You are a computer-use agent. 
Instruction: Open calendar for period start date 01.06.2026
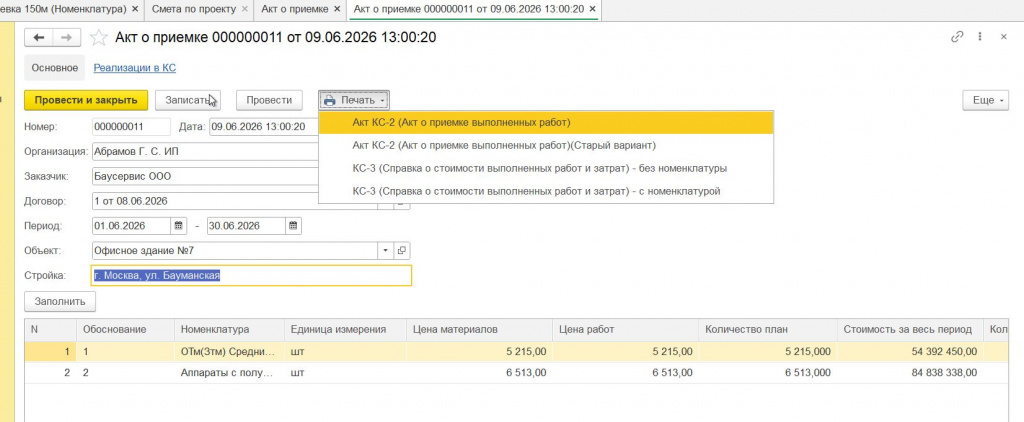click(x=179, y=226)
